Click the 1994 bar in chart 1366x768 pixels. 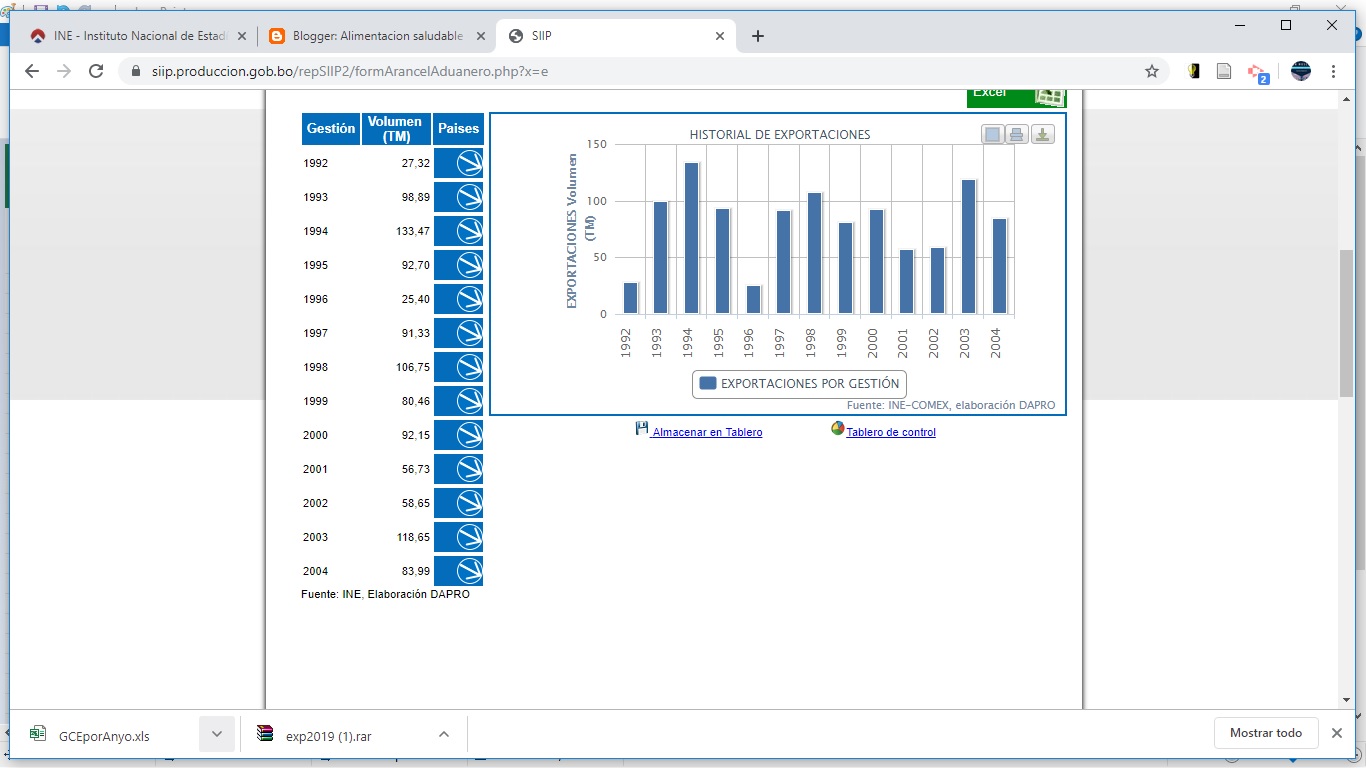click(691, 238)
